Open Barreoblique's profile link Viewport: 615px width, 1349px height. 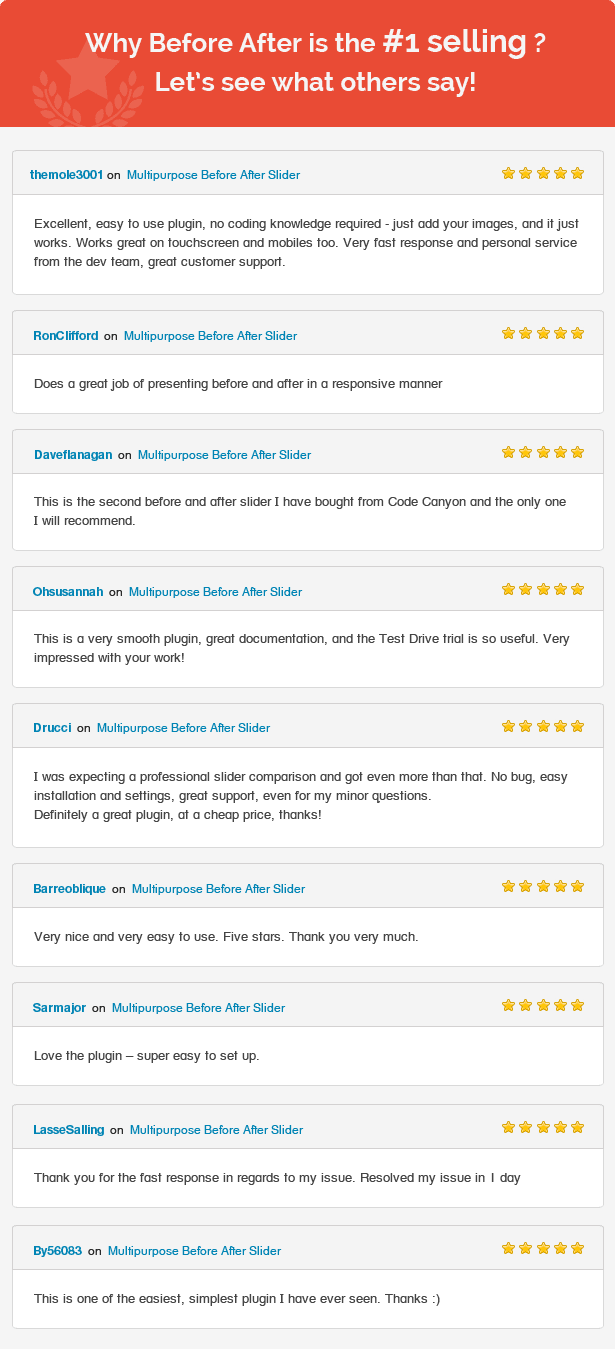tap(69, 889)
